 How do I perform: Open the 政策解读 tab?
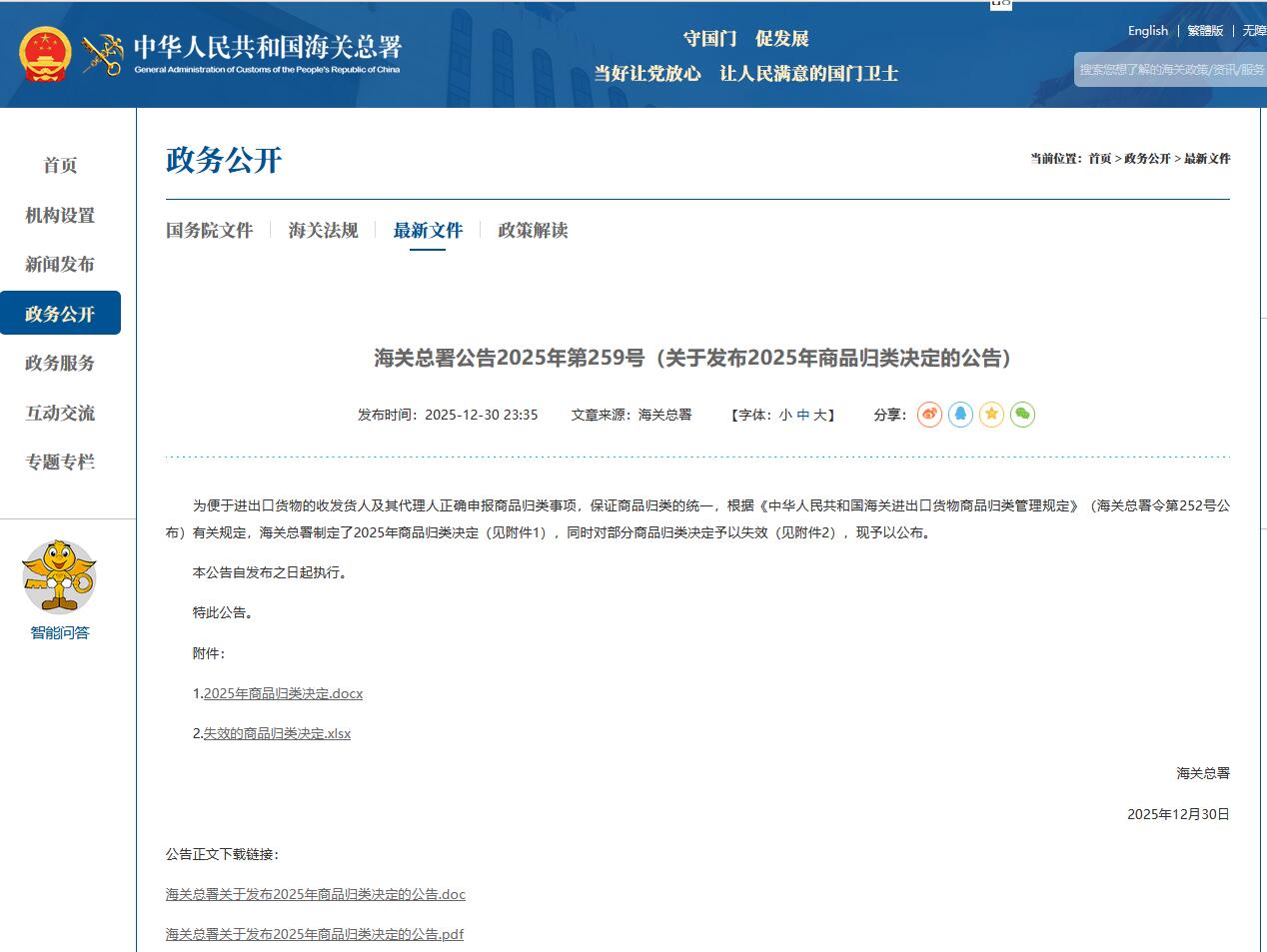533,231
